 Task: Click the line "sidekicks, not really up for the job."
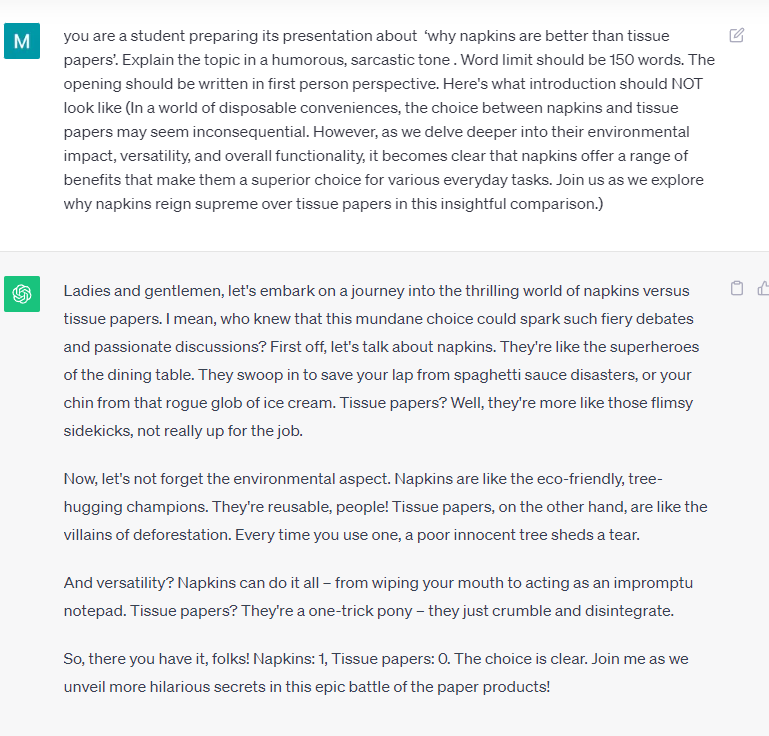pos(183,431)
